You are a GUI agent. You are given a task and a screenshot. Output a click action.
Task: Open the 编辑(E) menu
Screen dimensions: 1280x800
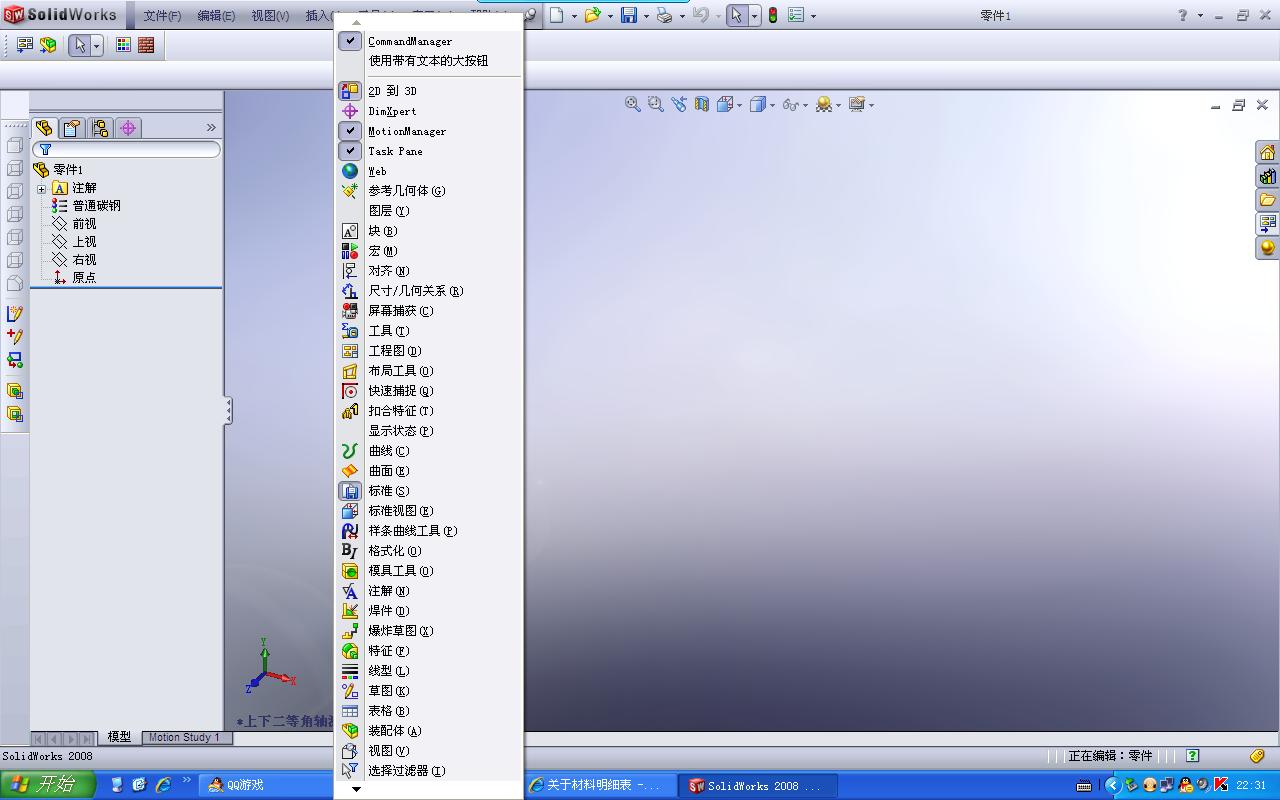click(216, 16)
